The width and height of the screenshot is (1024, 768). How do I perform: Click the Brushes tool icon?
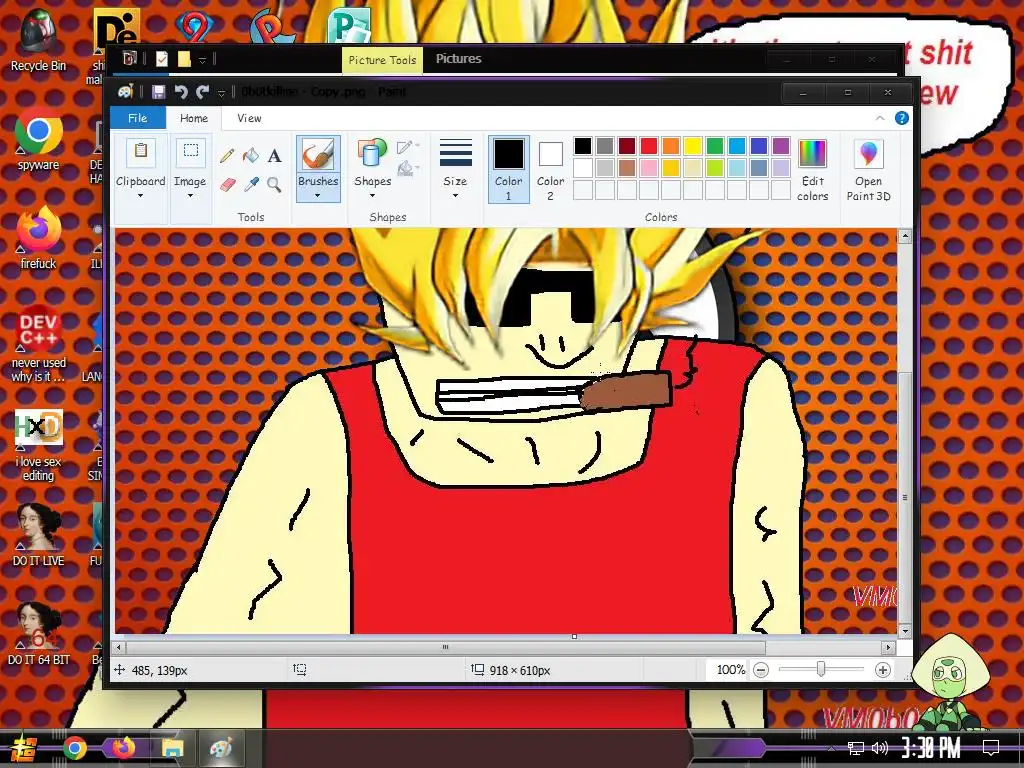point(318,155)
